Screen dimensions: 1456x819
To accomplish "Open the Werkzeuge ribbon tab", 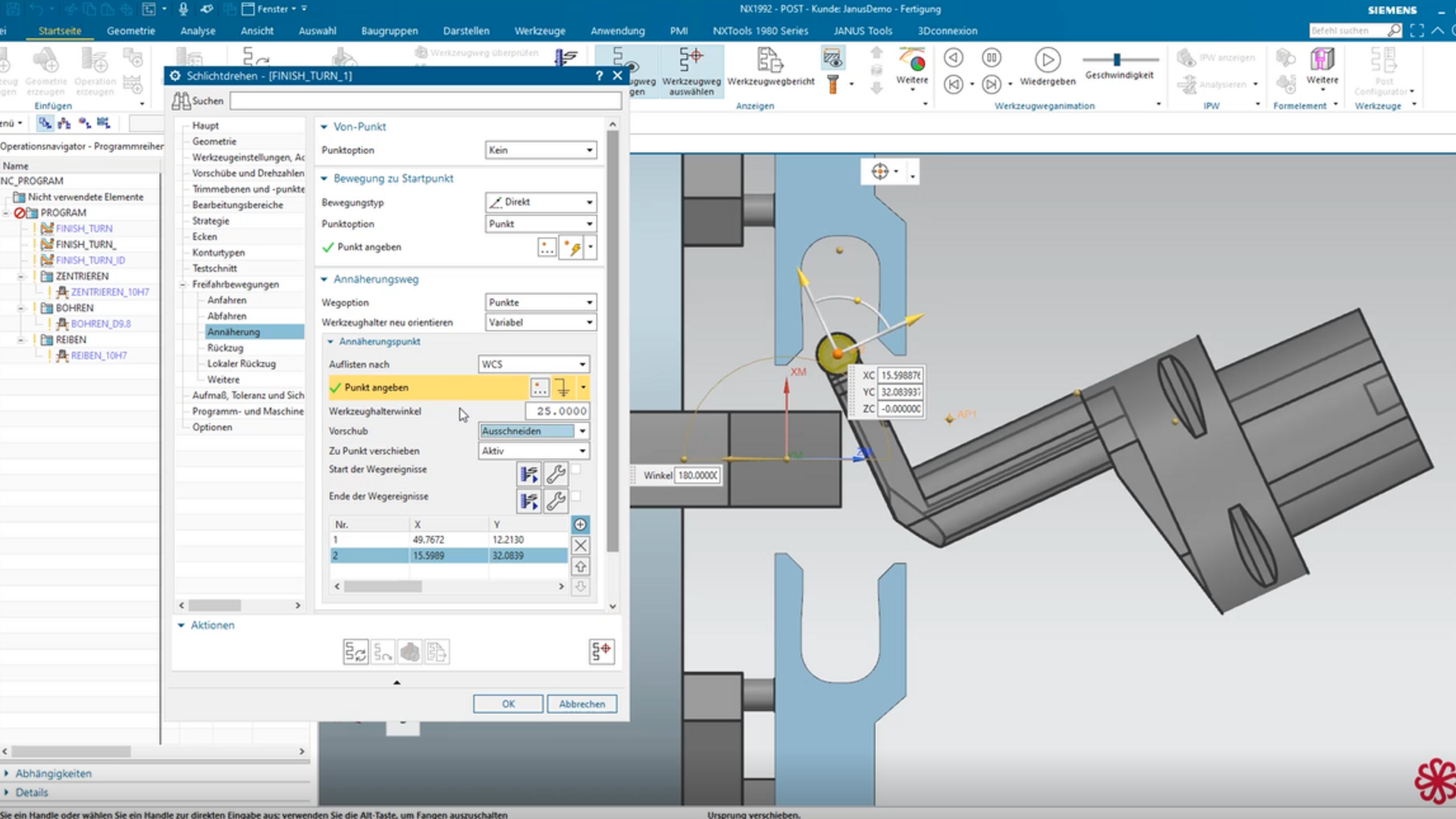I will [540, 31].
